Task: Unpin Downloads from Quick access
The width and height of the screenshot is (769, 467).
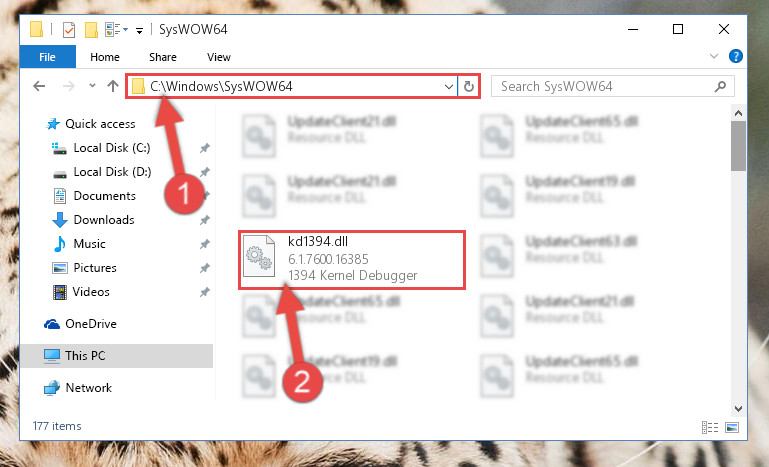Action: click(205, 220)
